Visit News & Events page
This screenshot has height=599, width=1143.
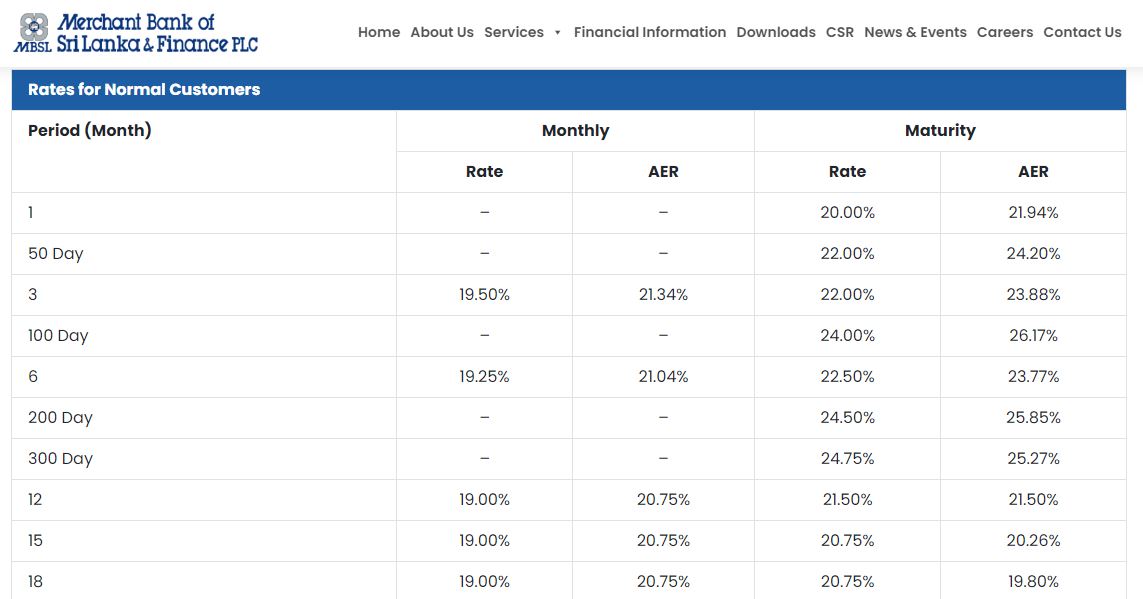coord(915,32)
